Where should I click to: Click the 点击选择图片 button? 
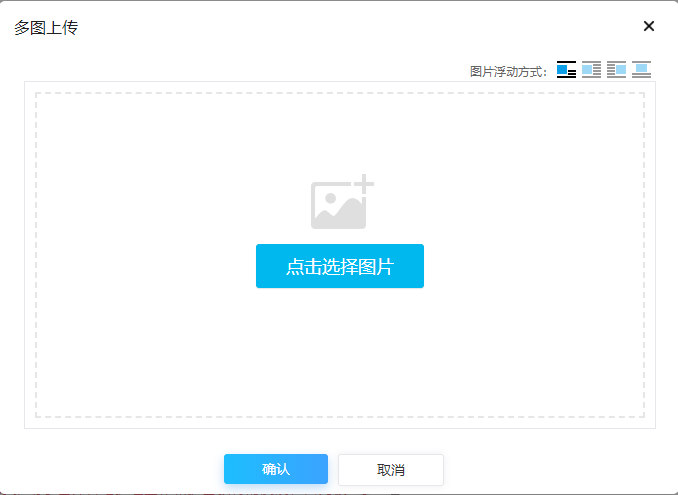pyautogui.click(x=340, y=266)
